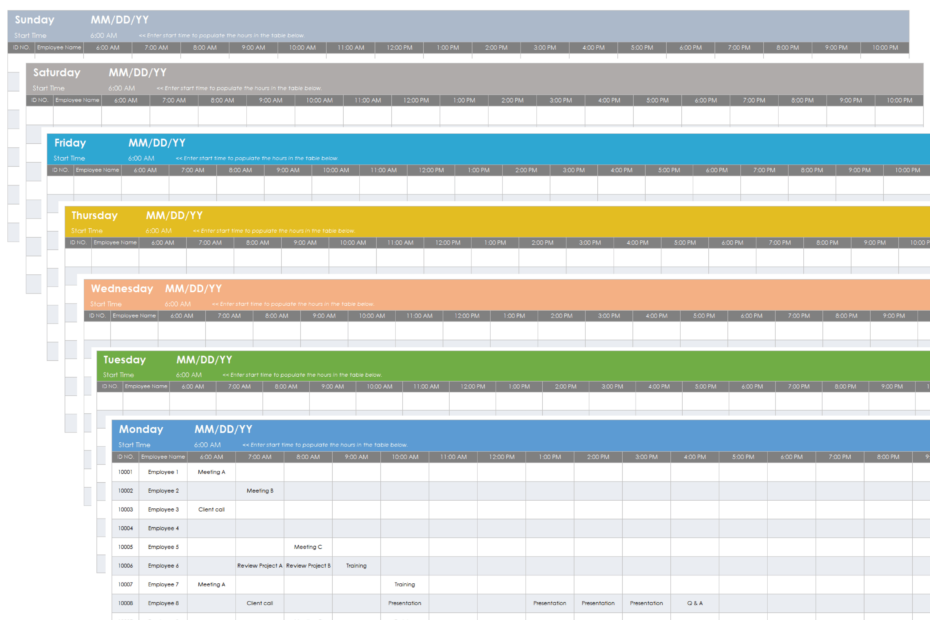Select the Employee 1 name cell

coord(163,472)
